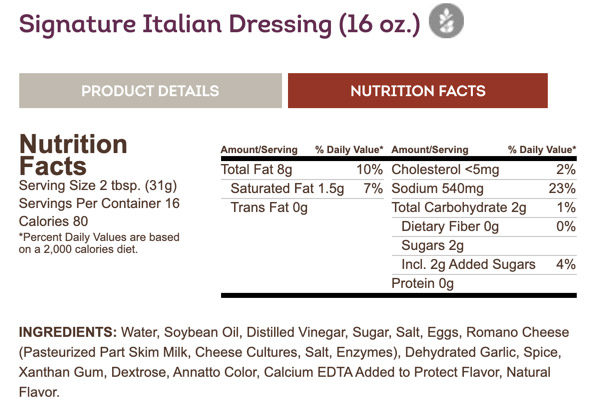Click the Cholesterol <5mg row

tap(484, 169)
